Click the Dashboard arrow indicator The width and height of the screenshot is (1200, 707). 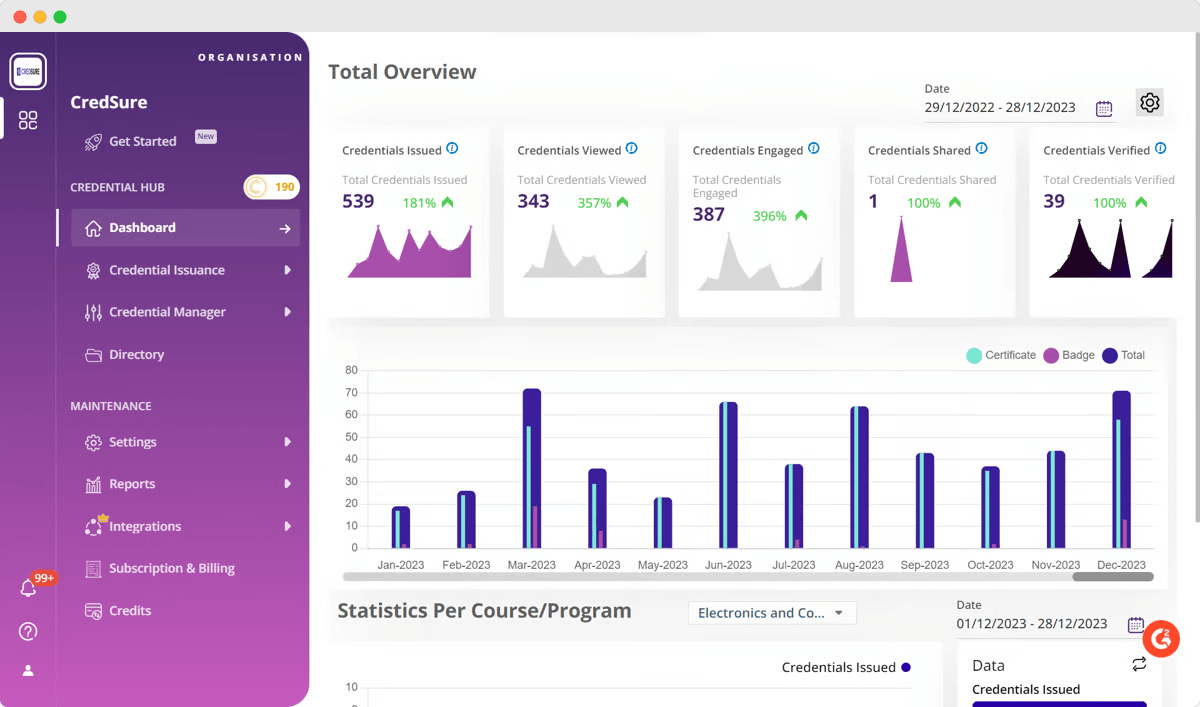pos(285,229)
